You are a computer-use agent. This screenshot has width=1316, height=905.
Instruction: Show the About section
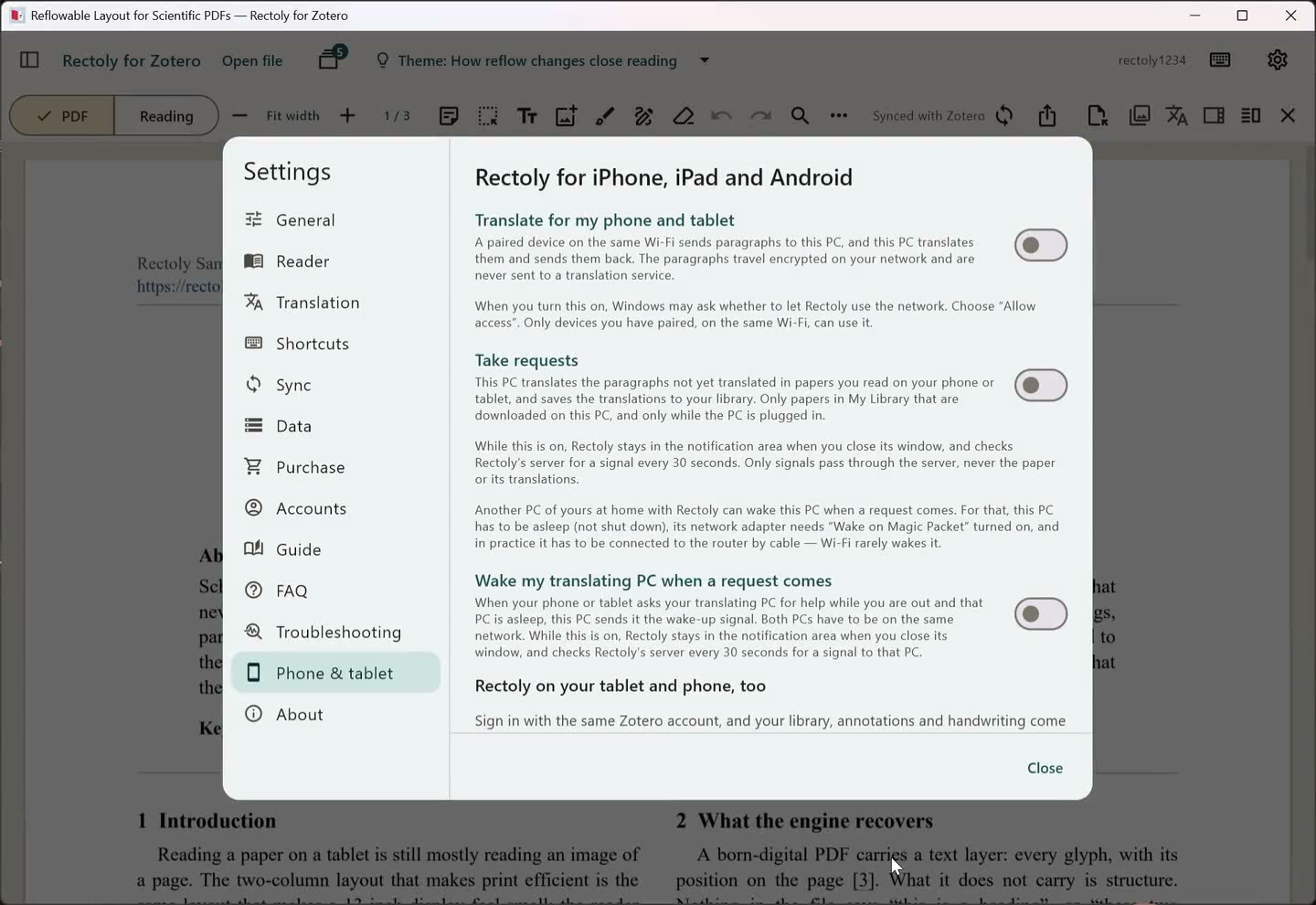point(335,714)
